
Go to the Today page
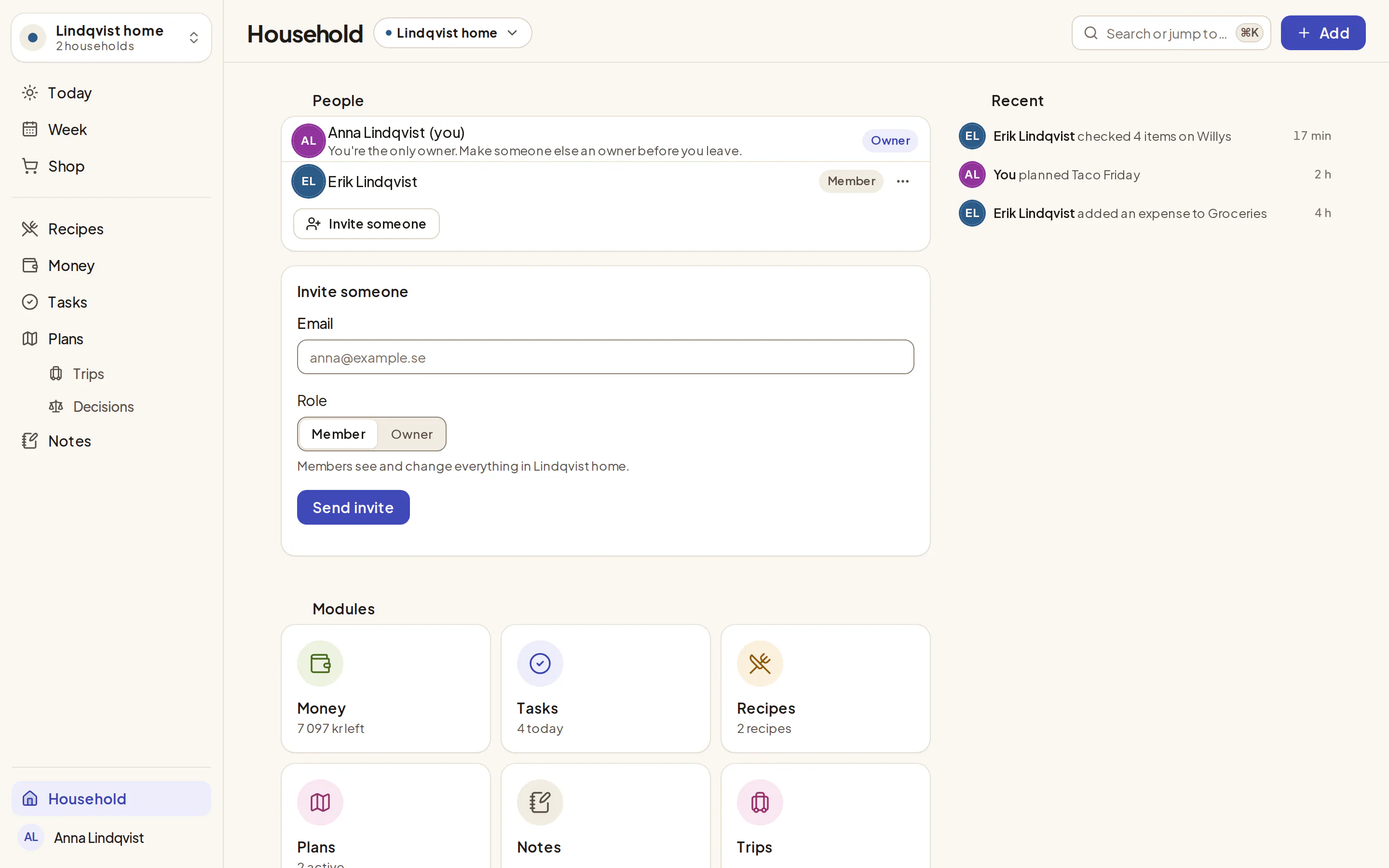click(x=111, y=93)
